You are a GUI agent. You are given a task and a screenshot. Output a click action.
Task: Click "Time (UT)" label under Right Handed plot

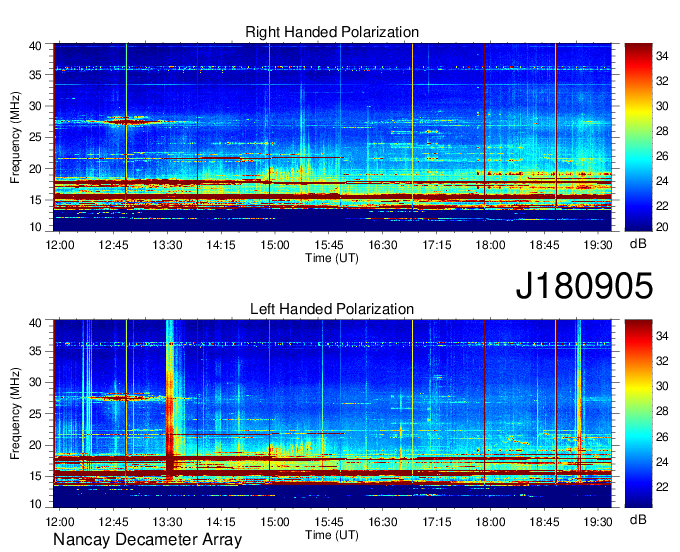[332, 258]
